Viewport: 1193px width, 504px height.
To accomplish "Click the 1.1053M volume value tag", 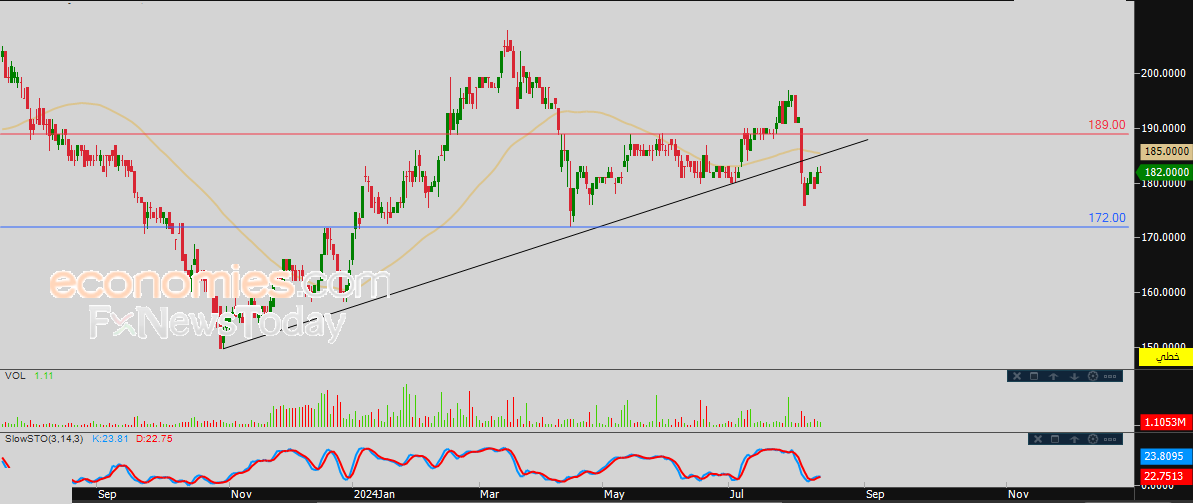I will pos(1165,423).
